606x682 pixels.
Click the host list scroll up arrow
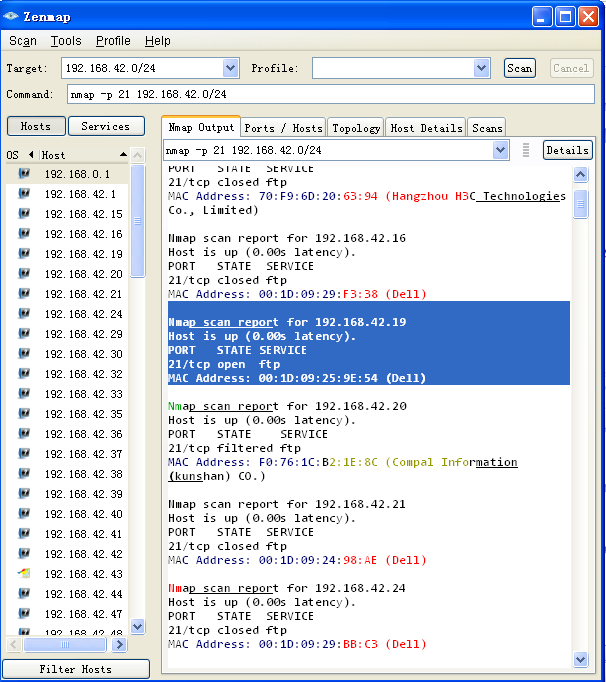tap(137, 155)
